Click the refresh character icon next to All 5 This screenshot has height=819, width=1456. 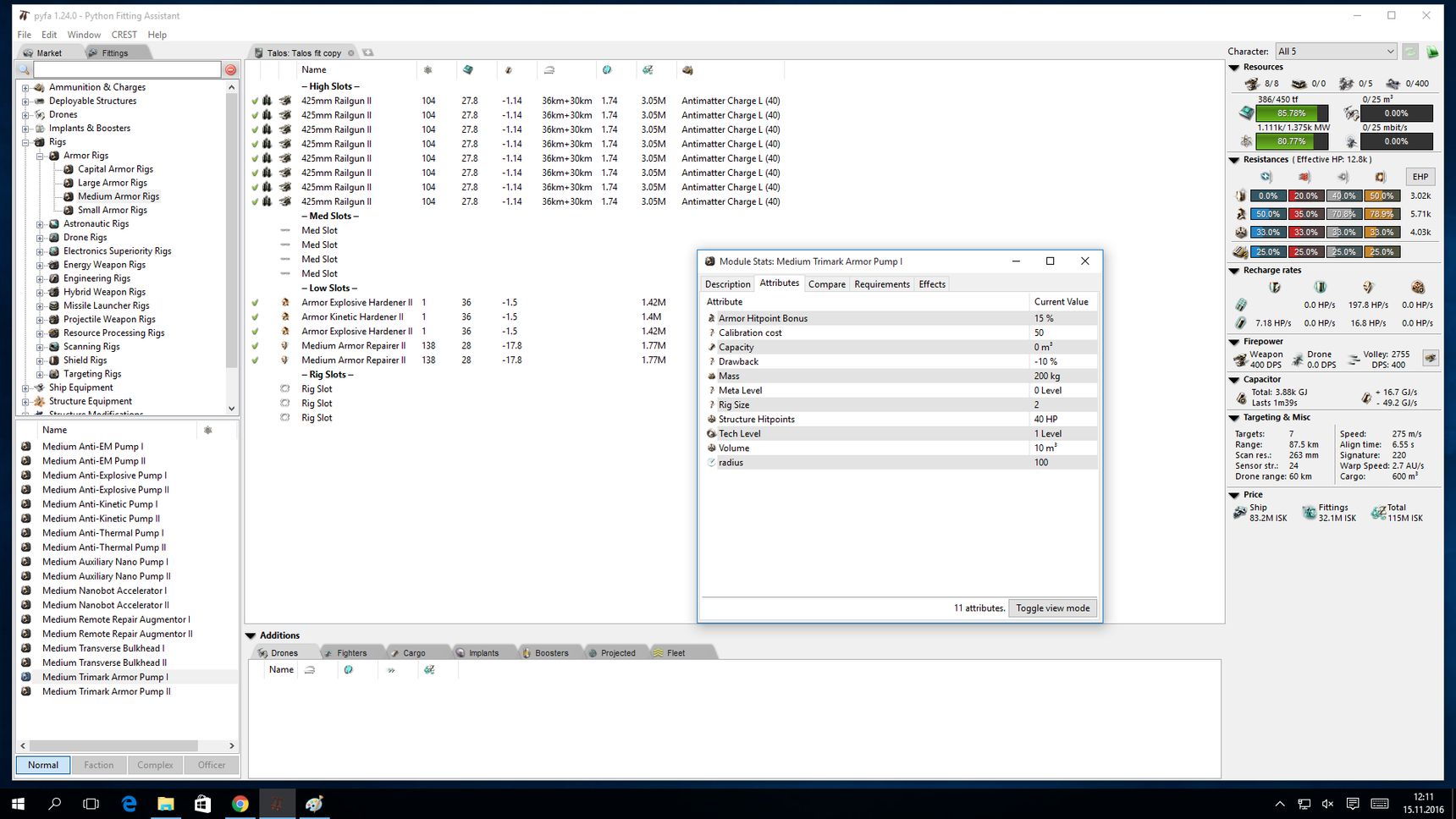(x=1410, y=52)
